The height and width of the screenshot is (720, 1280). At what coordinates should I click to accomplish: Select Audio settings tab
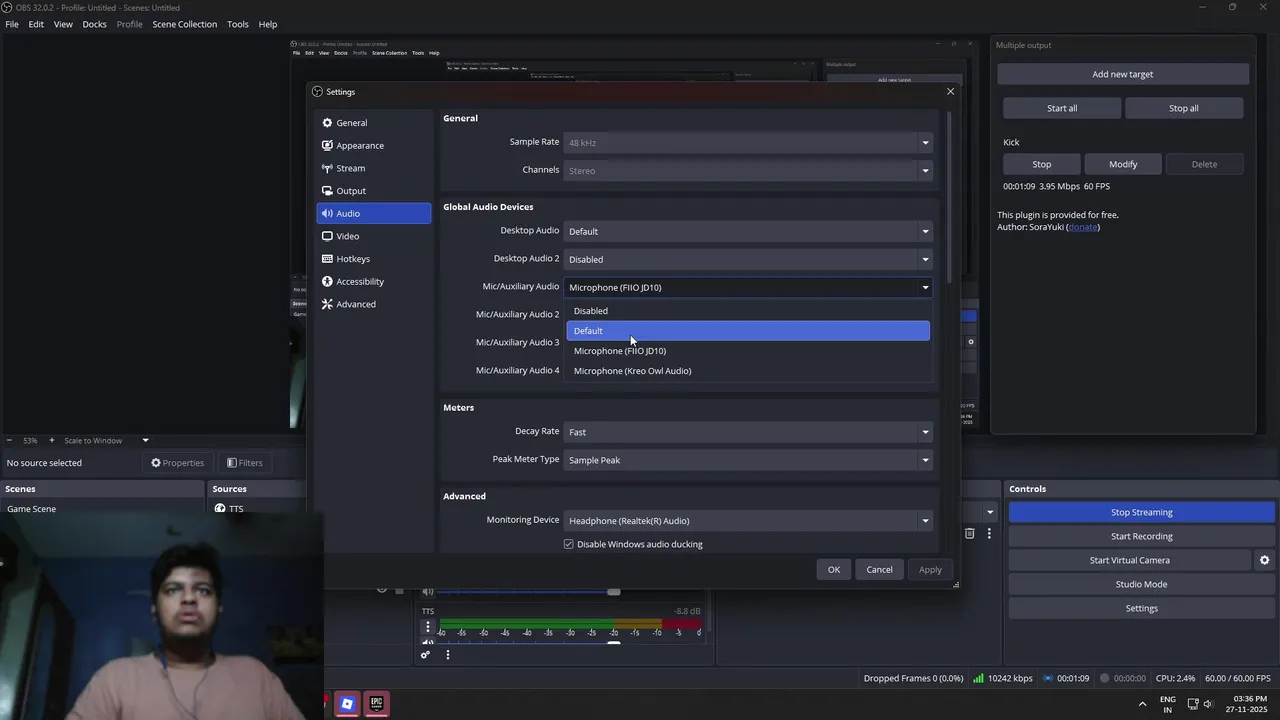click(x=373, y=214)
